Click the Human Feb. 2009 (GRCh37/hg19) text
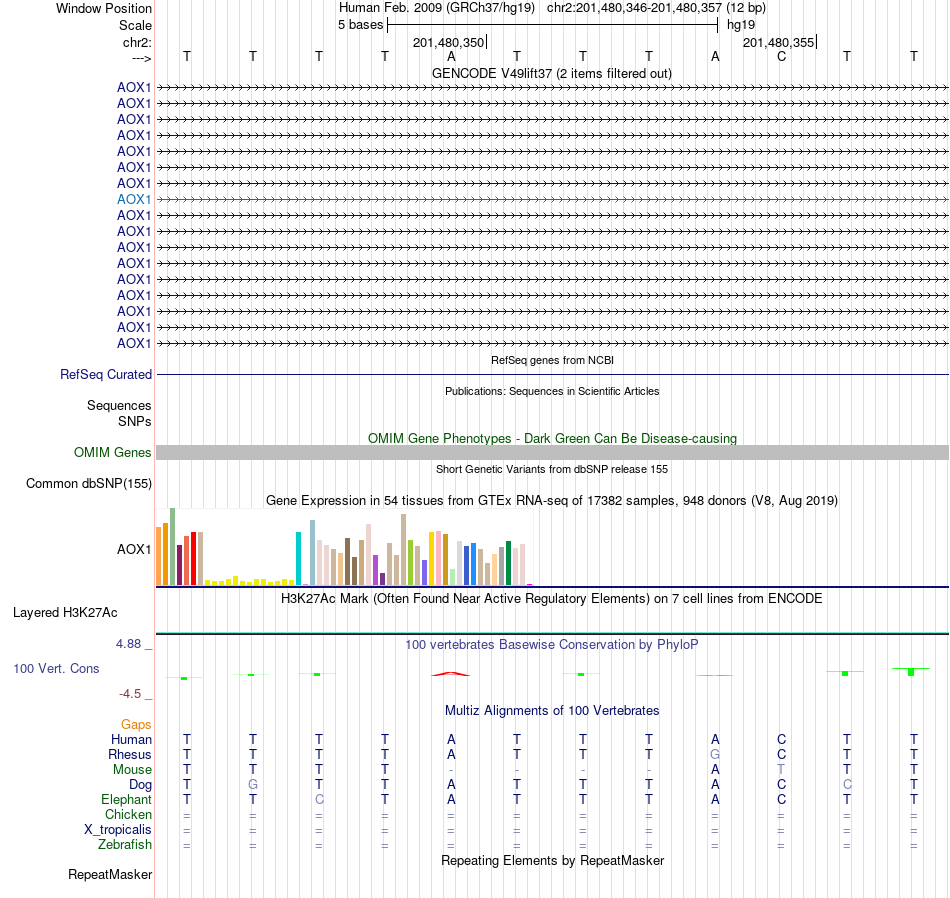The height and width of the screenshot is (898, 950). (436, 8)
